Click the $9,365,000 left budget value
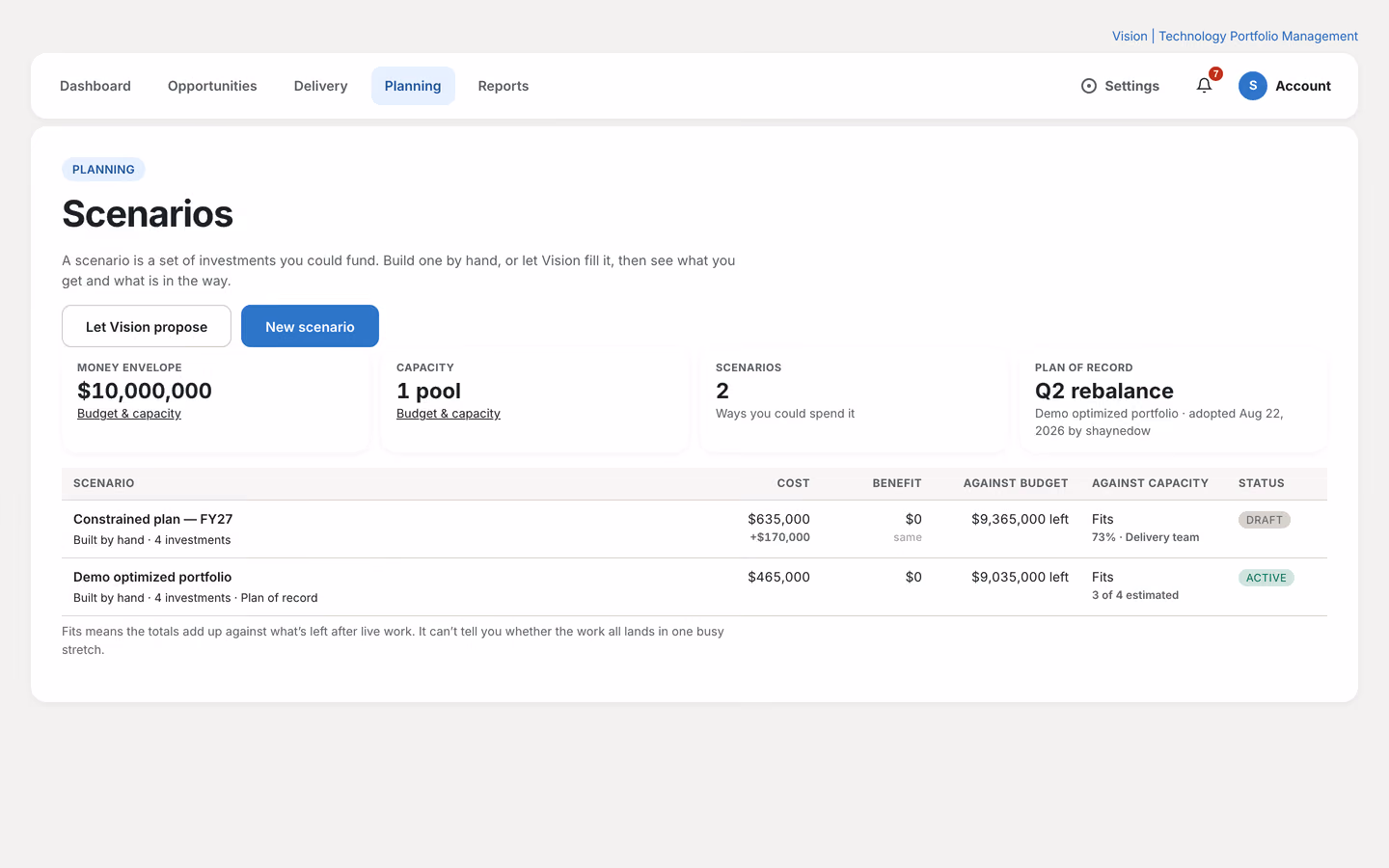The width and height of the screenshot is (1389, 868). pos(1020,519)
